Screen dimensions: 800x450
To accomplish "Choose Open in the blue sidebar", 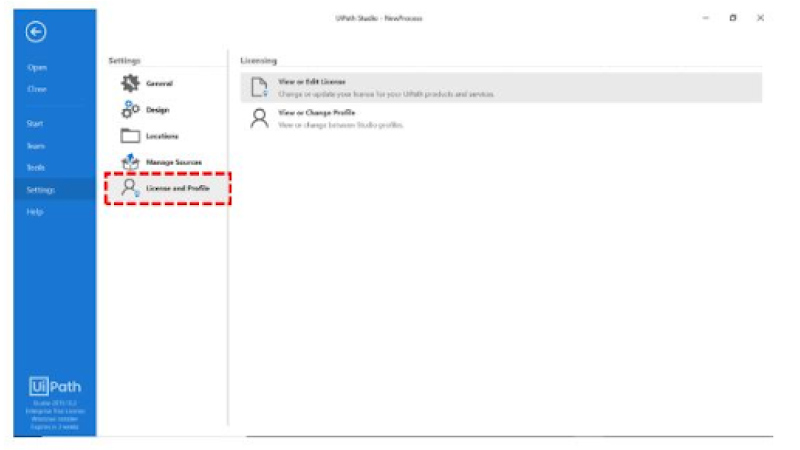I will [x=37, y=67].
